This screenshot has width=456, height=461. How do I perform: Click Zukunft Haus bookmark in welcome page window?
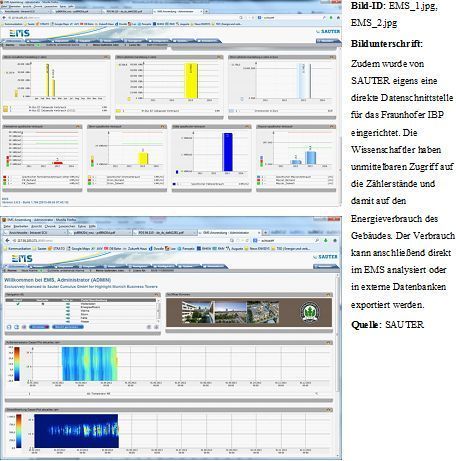[136, 248]
